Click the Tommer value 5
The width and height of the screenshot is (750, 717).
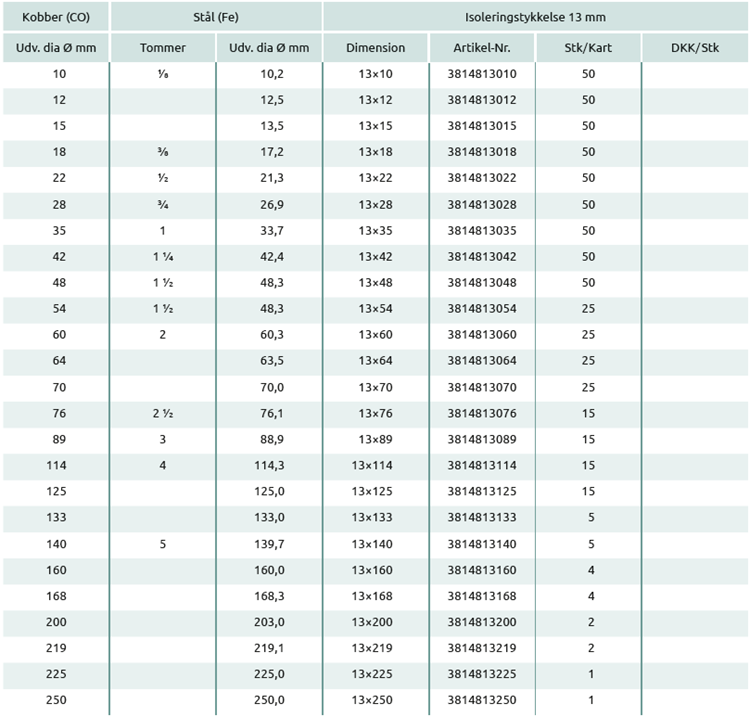pos(163,544)
